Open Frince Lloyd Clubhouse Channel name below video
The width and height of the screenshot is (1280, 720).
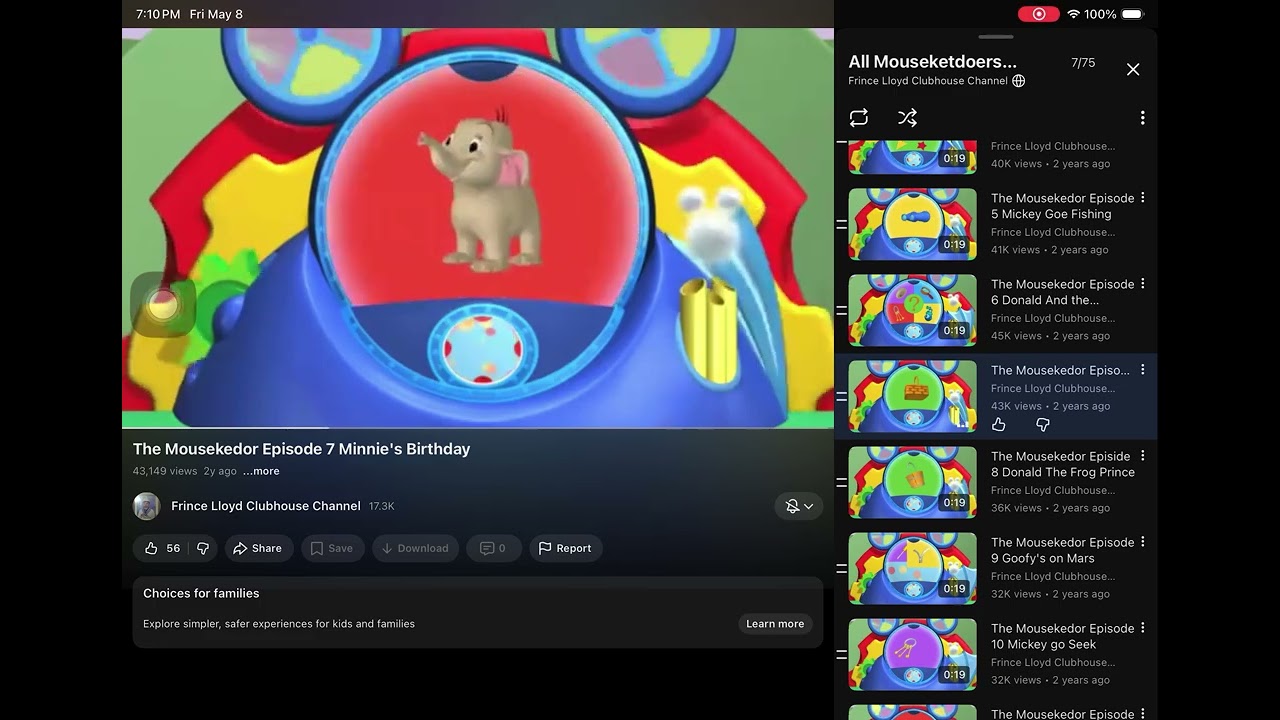(x=266, y=506)
